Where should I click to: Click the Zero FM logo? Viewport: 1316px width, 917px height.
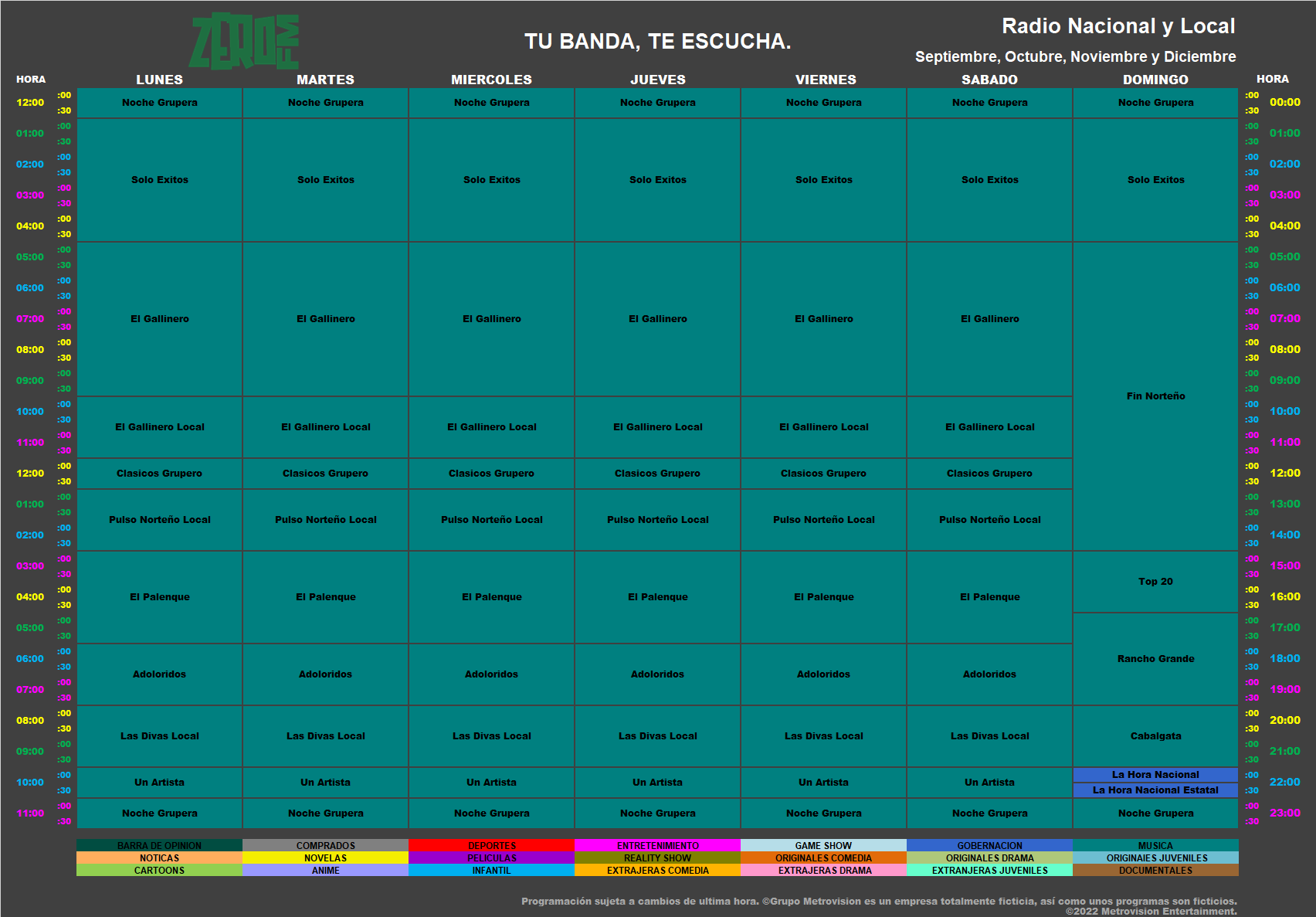(245, 42)
